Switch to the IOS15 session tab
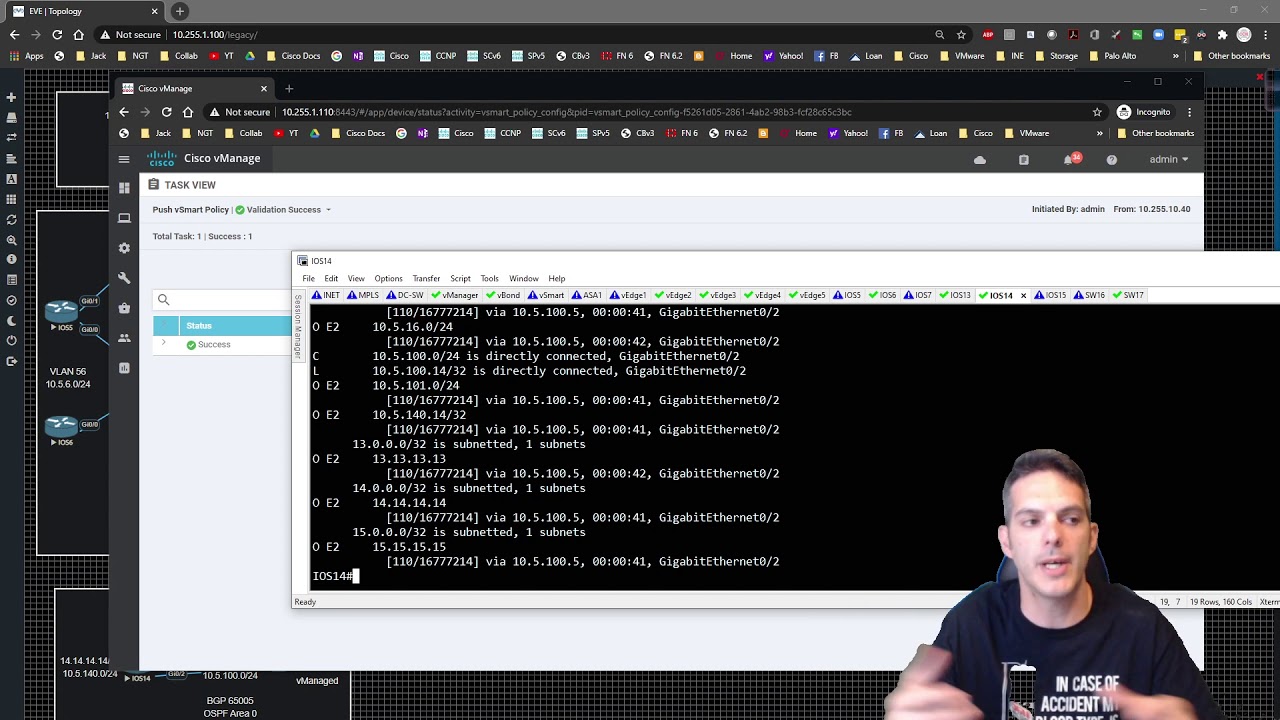Image resolution: width=1280 pixels, height=720 pixels. [1050, 295]
